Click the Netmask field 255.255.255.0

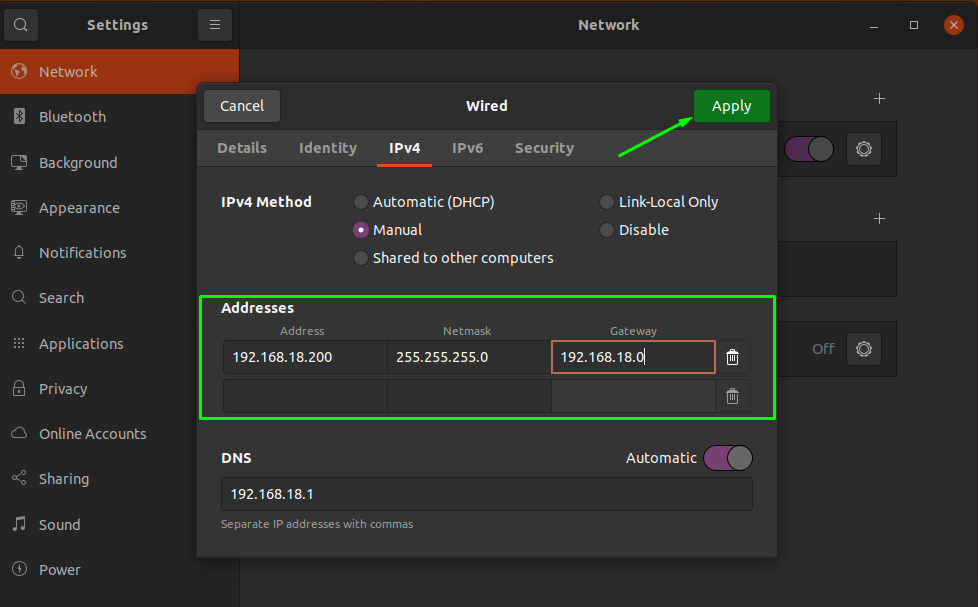pyautogui.click(x=469, y=357)
